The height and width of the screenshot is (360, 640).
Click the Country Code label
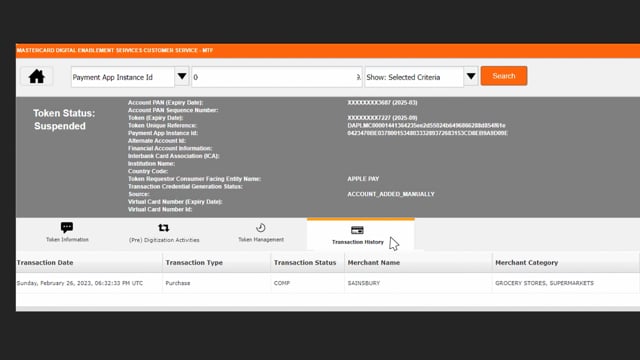(148, 171)
